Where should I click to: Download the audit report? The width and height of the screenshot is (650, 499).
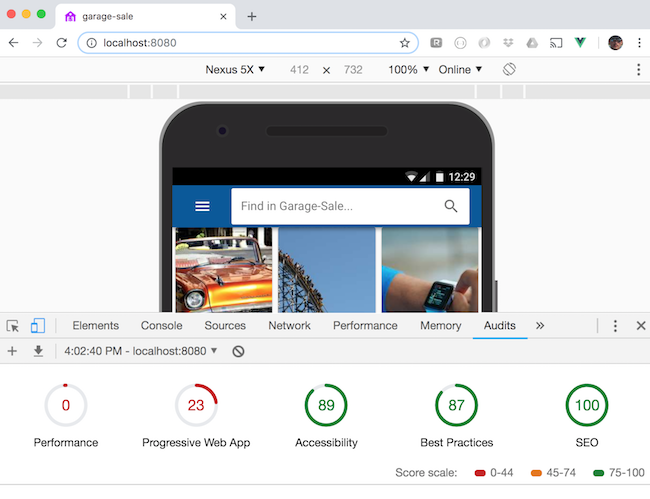[38, 351]
